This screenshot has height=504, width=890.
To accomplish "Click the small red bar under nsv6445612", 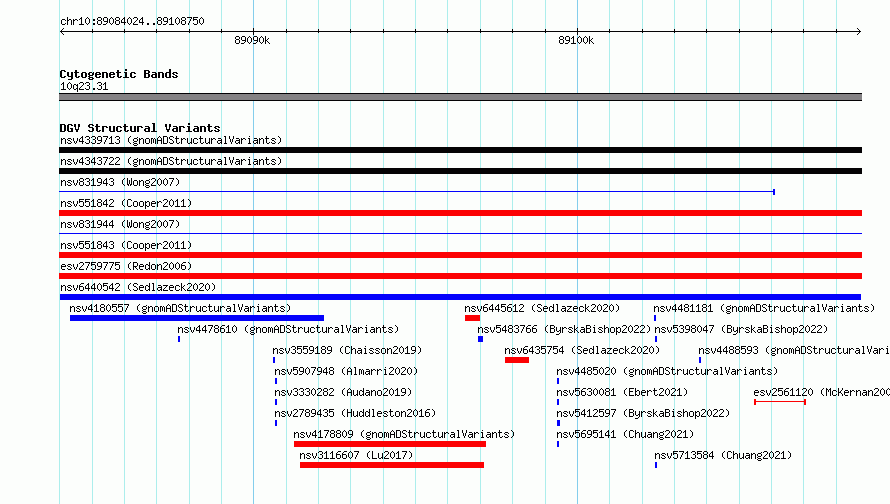I will [472, 318].
